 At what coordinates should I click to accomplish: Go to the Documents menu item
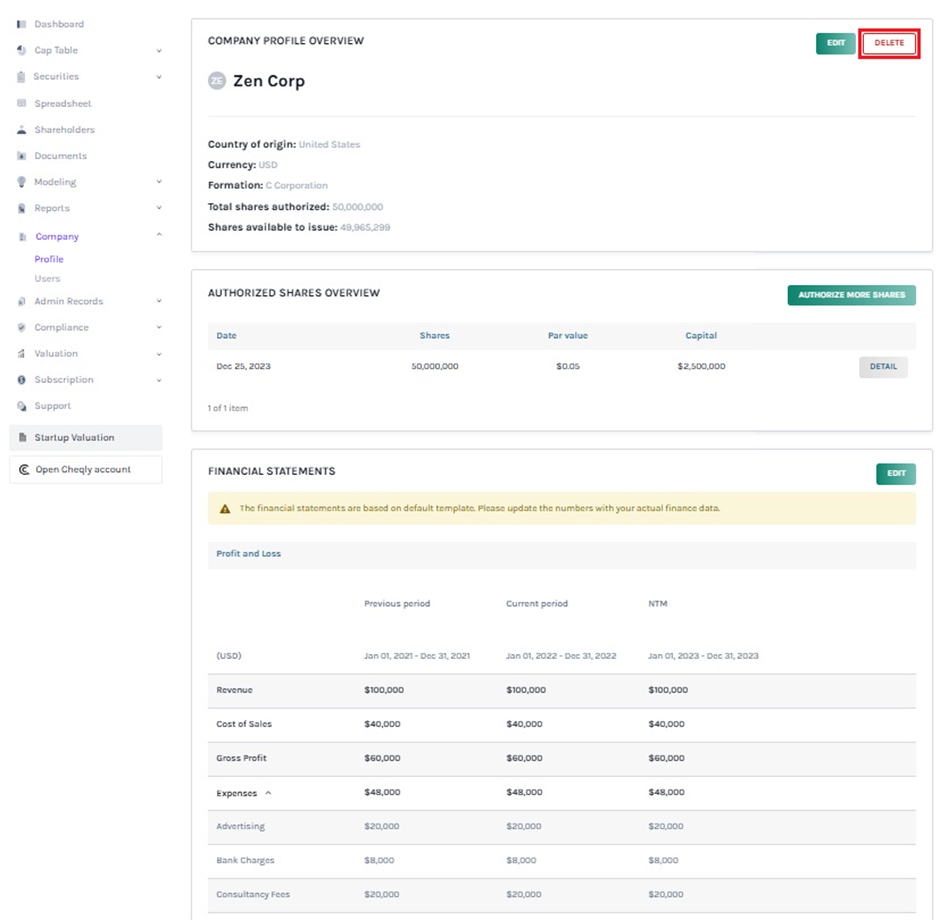pos(60,156)
